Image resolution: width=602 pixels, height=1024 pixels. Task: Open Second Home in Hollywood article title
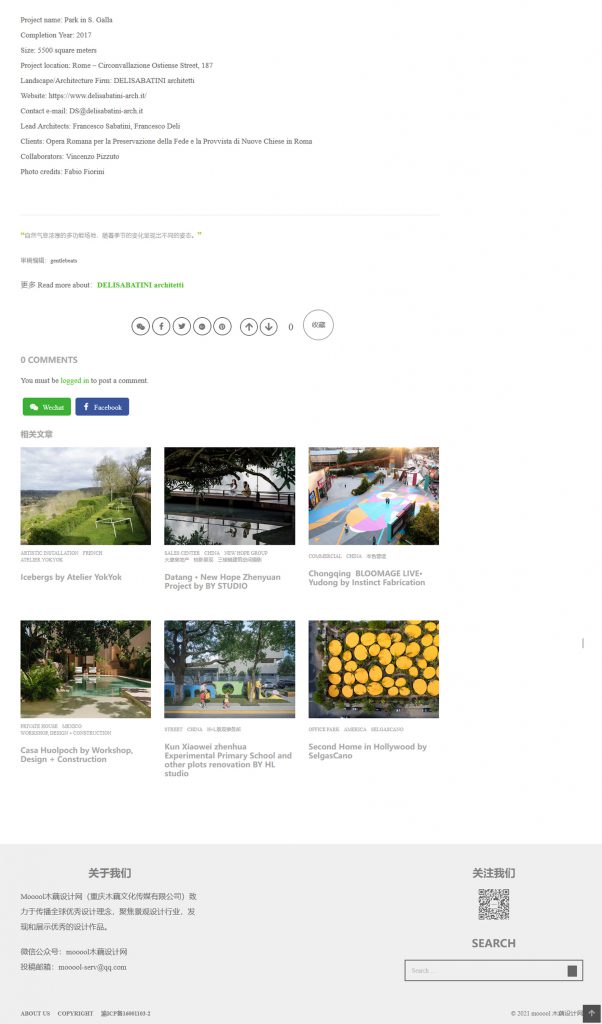pyautogui.click(x=368, y=751)
